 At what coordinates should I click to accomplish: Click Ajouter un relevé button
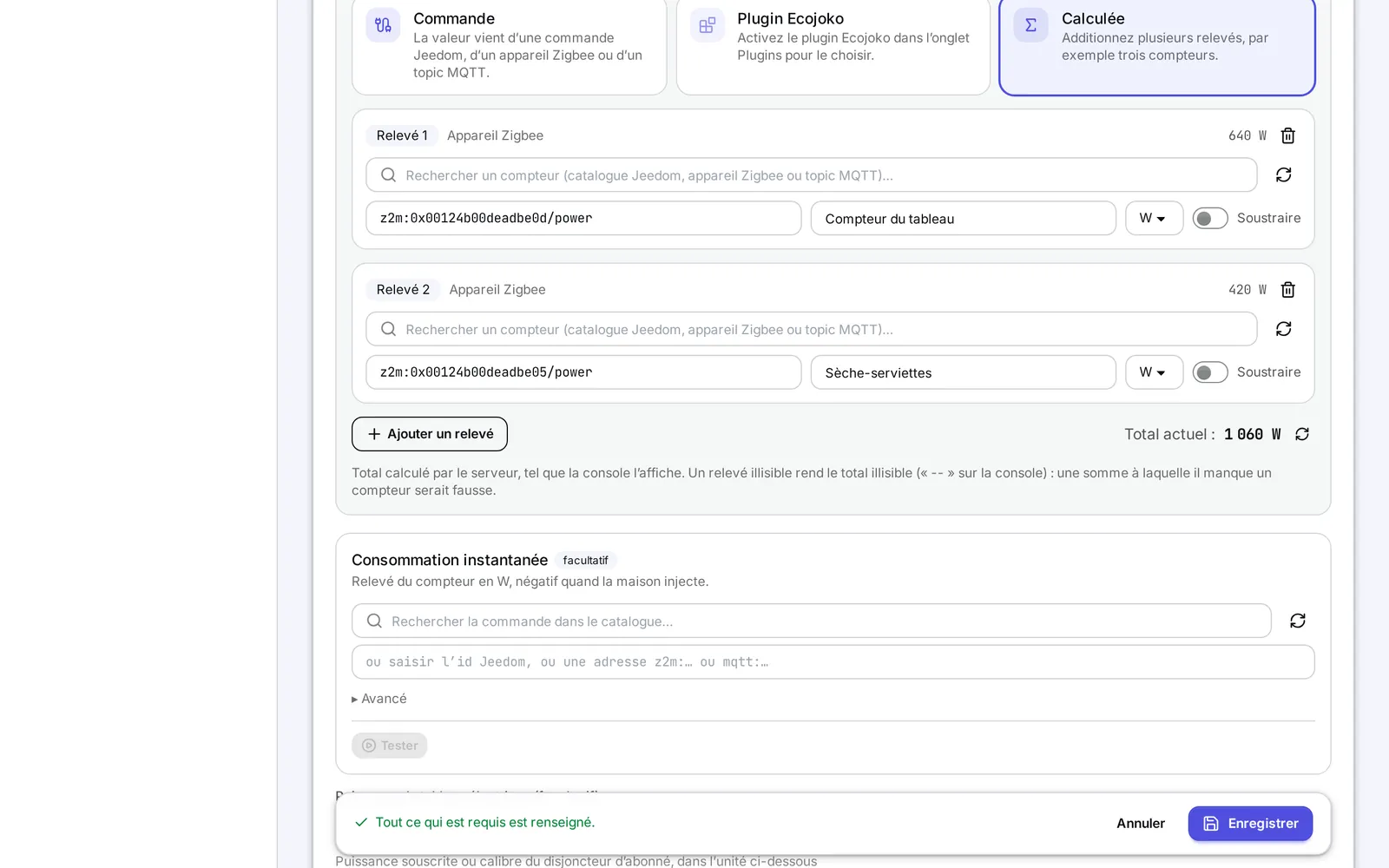coord(430,434)
